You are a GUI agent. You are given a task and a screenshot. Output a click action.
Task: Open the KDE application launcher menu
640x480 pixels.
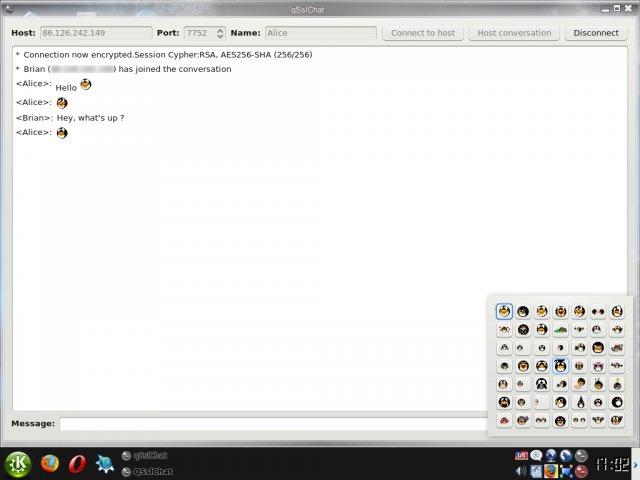point(18,463)
